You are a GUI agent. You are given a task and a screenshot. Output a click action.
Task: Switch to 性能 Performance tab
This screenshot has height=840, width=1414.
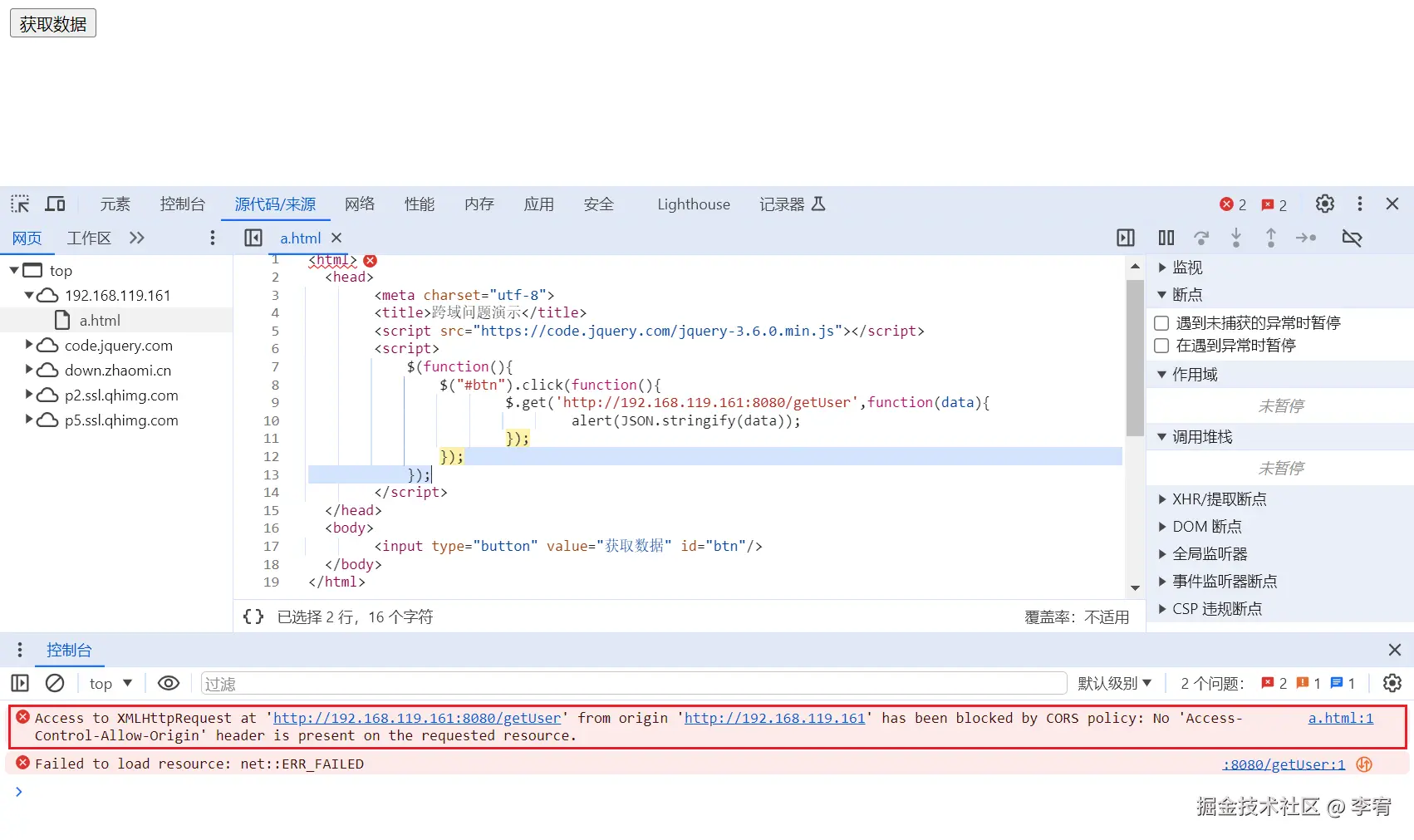pos(420,204)
